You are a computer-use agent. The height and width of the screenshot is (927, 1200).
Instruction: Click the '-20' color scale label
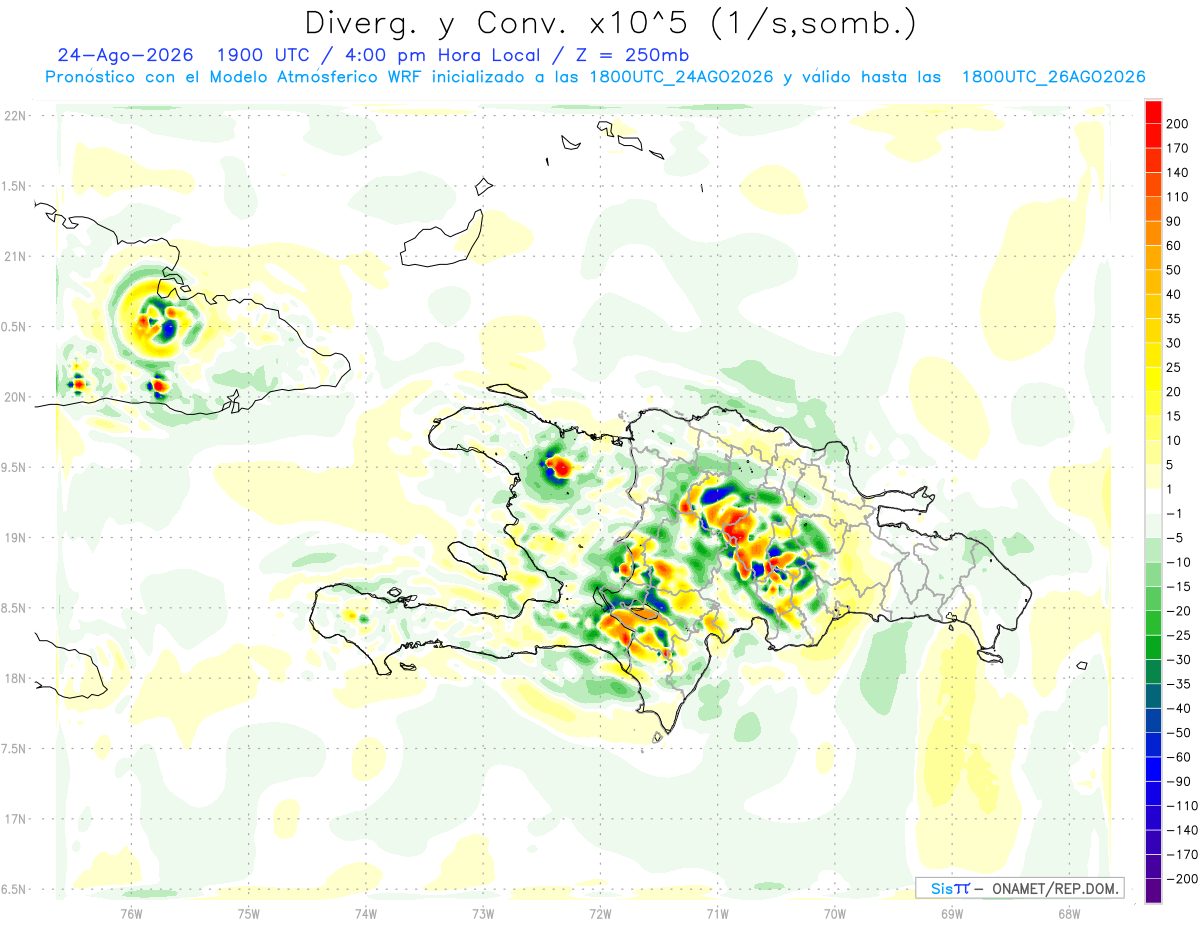(1180, 611)
